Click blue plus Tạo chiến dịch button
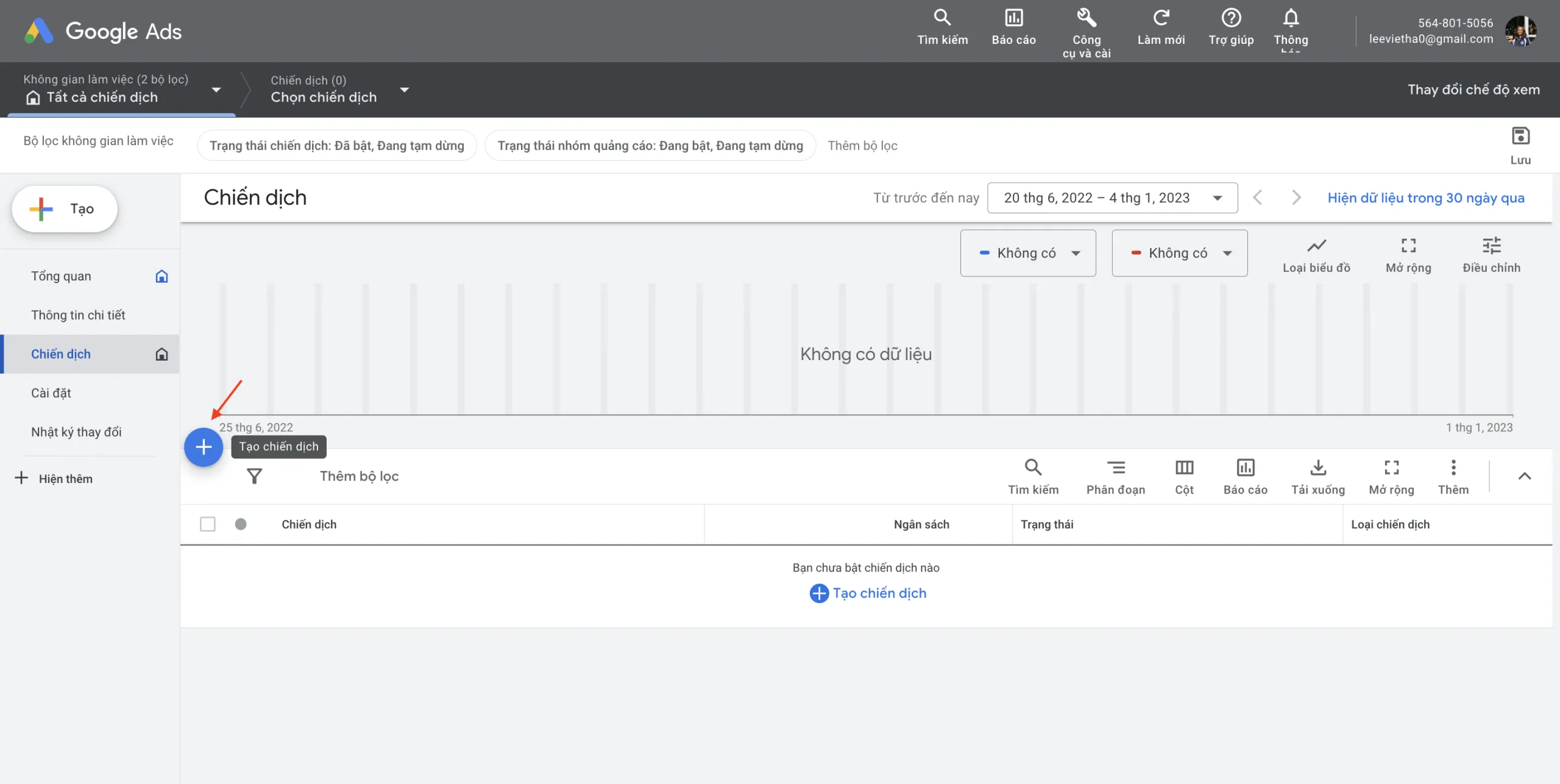 tap(204, 447)
